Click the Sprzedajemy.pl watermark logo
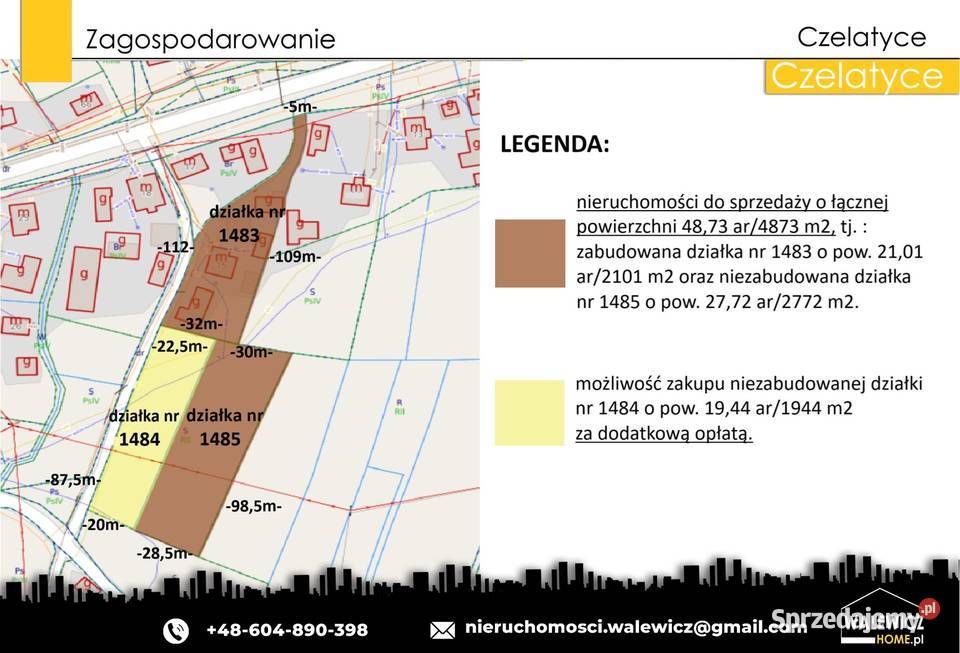Screen dimensions: 960x653 click(x=855, y=617)
